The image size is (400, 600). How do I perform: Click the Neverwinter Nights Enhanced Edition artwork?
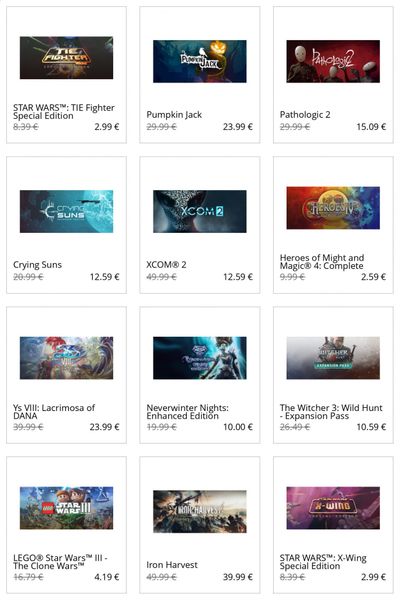tap(199, 358)
